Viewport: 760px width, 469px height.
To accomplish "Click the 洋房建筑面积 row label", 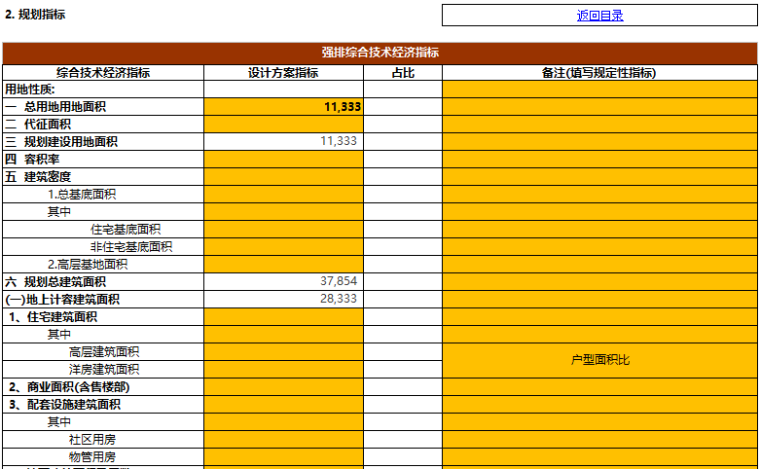I will 104,369.
